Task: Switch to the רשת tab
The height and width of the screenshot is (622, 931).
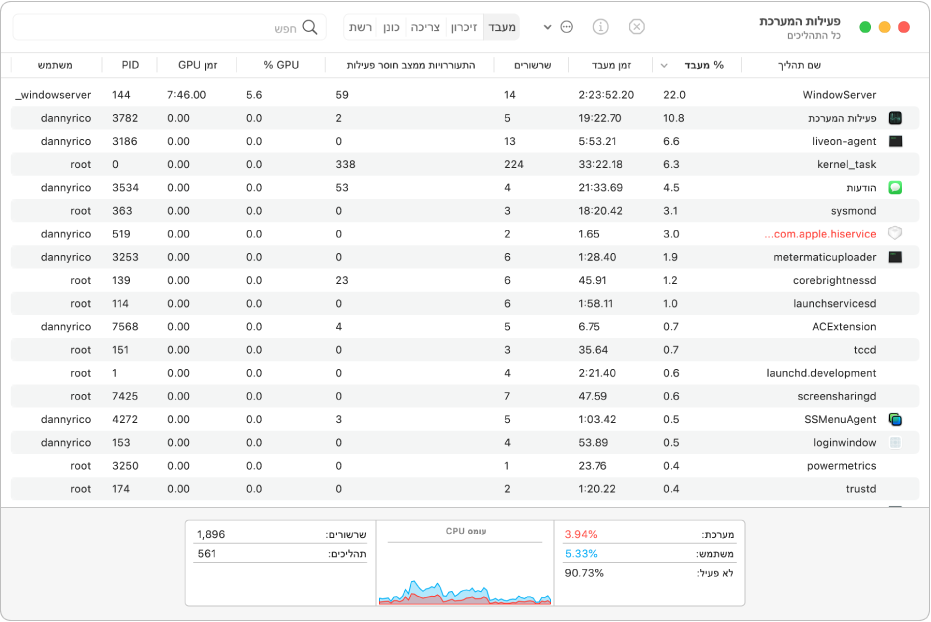Action: point(360,27)
